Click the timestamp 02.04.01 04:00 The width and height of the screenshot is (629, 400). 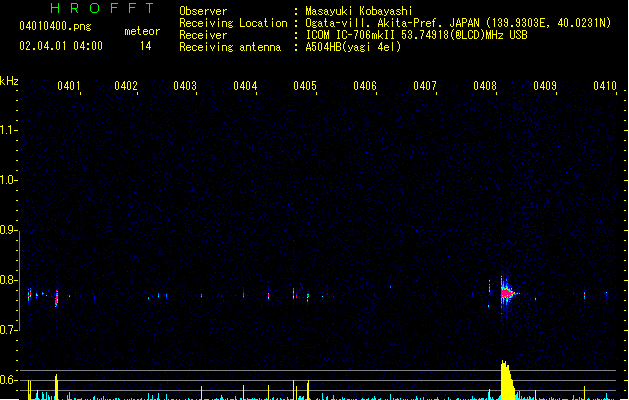[x=61, y=46]
